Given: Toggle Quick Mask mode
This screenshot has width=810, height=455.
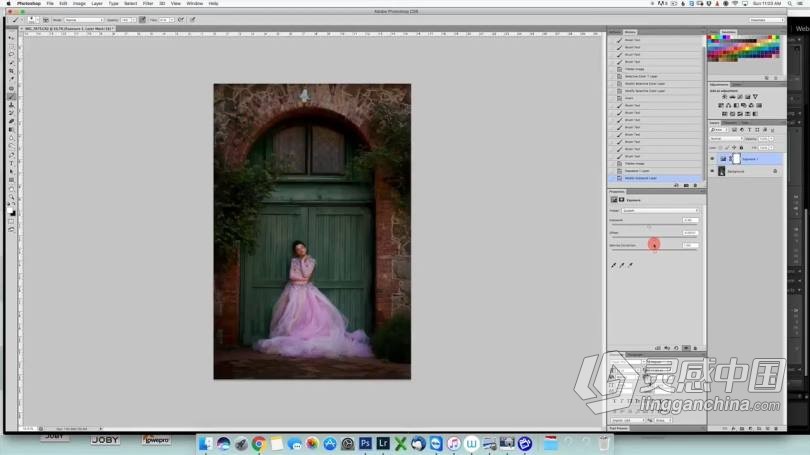Looking at the screenshot, I should (x=11, y=222).
